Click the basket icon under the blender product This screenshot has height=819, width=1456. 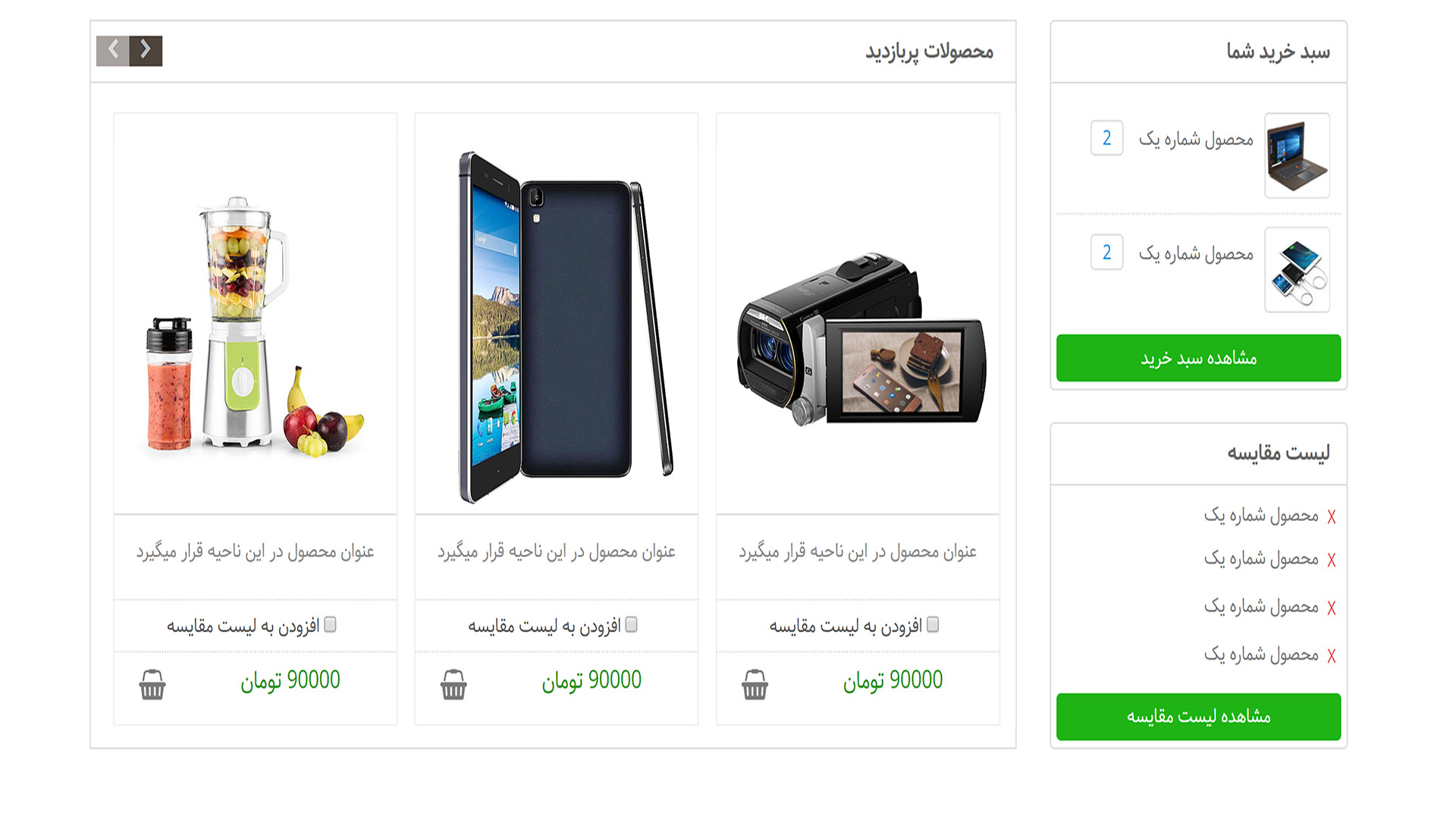point(152,684)
